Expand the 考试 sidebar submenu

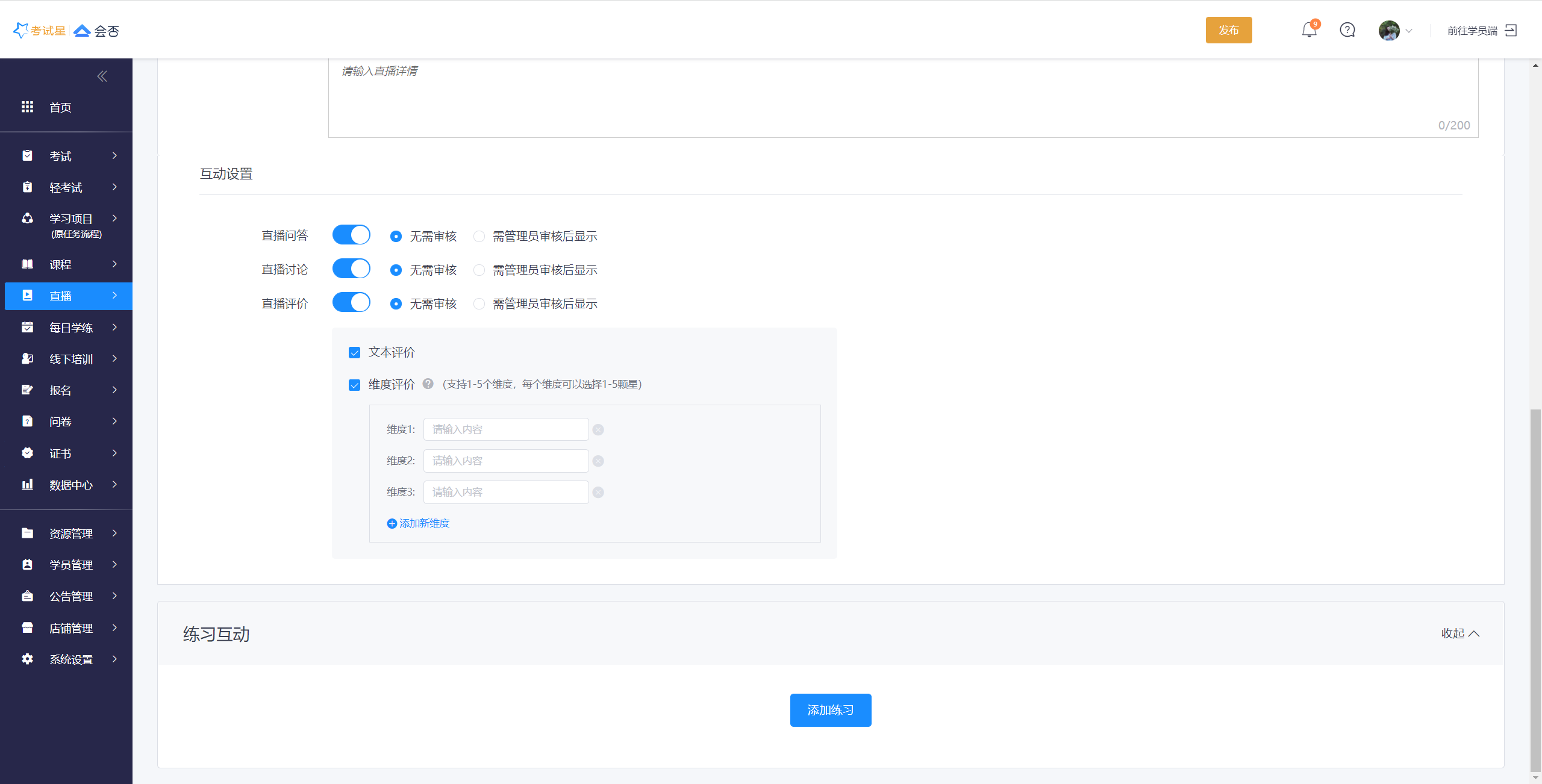[66, 156]
